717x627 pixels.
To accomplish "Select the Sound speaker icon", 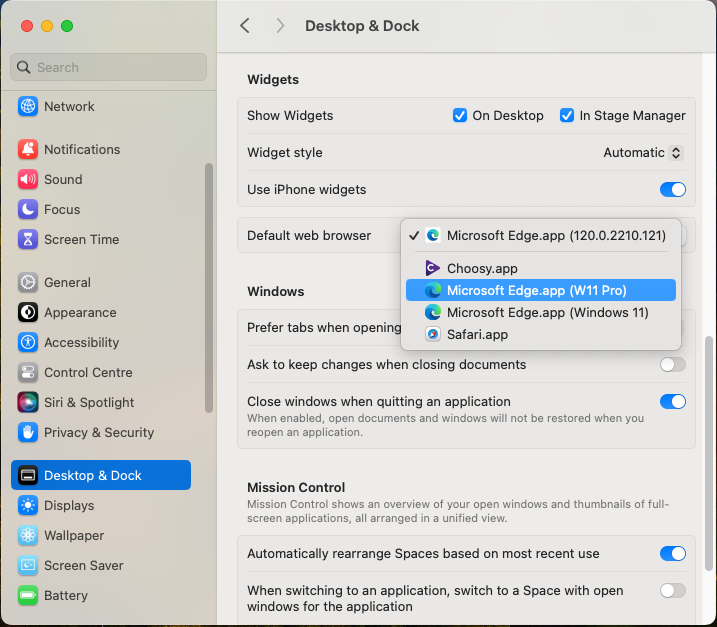I will [28, 180].
